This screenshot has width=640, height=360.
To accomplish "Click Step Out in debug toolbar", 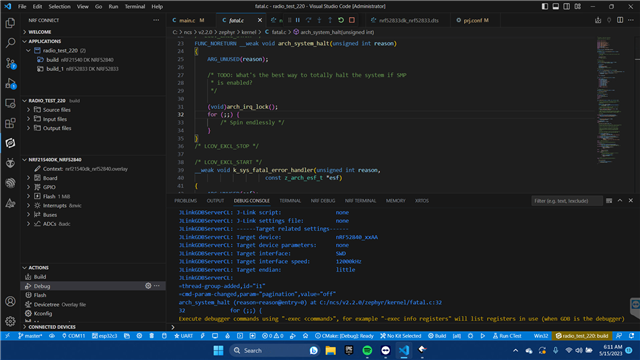I will click(330, 20).
